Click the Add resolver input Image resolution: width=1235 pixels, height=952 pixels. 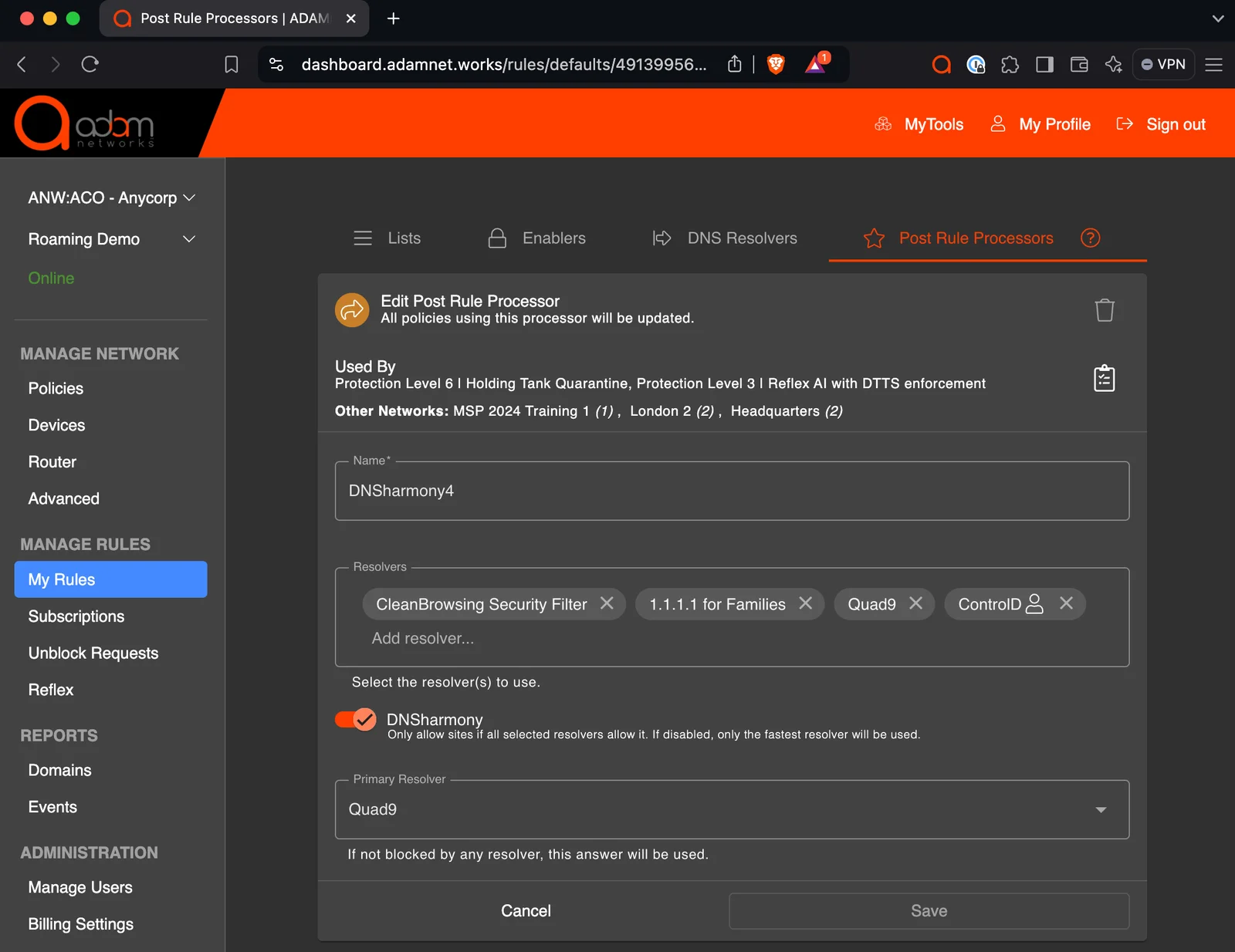(x=423, y=639)
